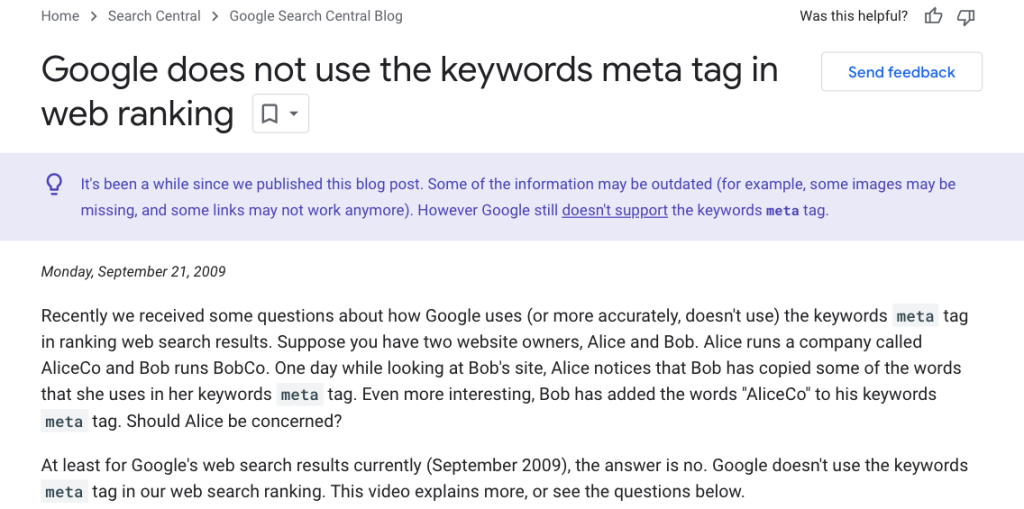Open the bookmark dropdown arrow beside title
The width and height of the screenshot is (1024, 509).
294,114
